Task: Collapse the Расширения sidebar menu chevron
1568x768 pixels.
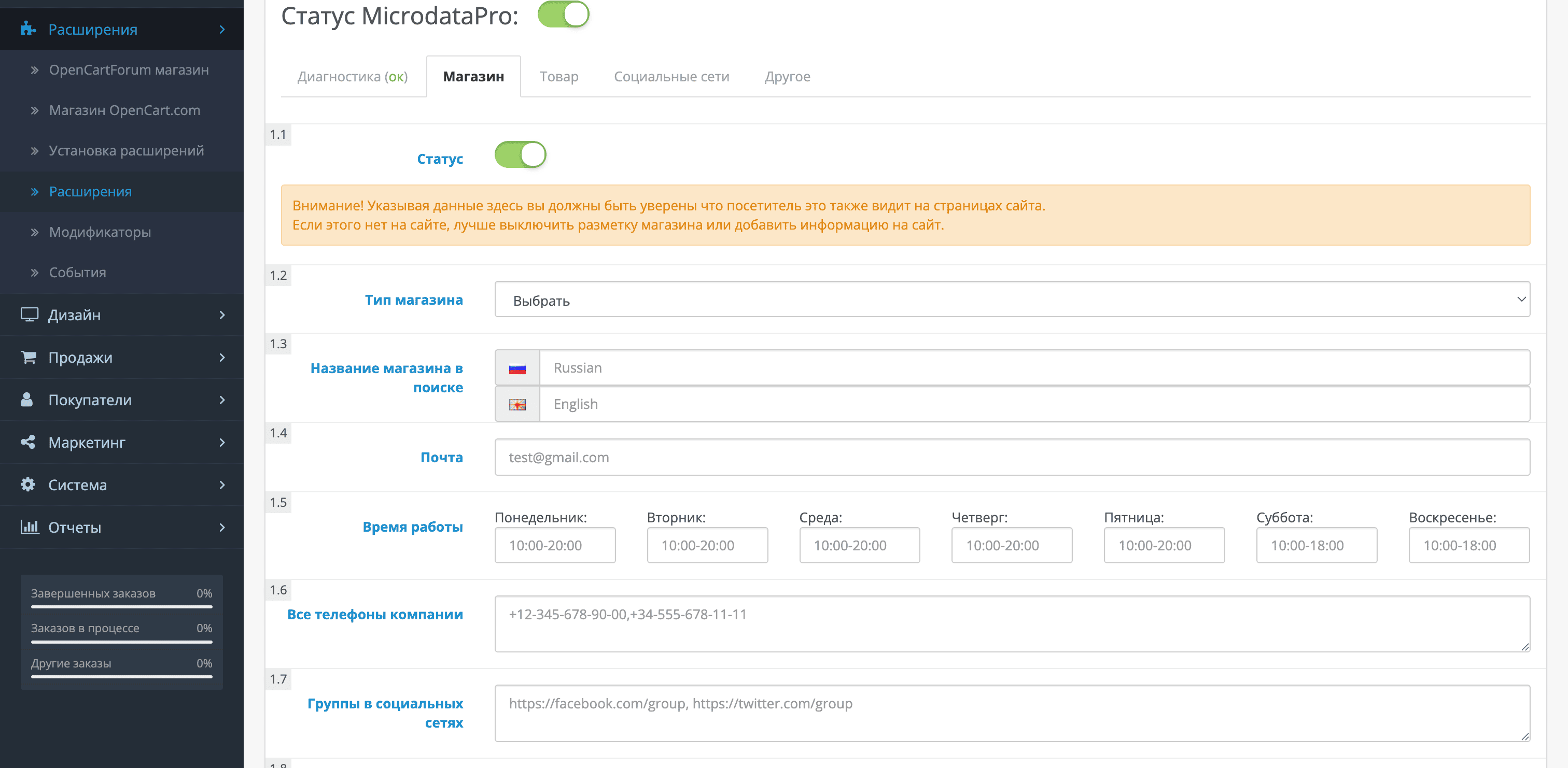Action: (222, 29)
